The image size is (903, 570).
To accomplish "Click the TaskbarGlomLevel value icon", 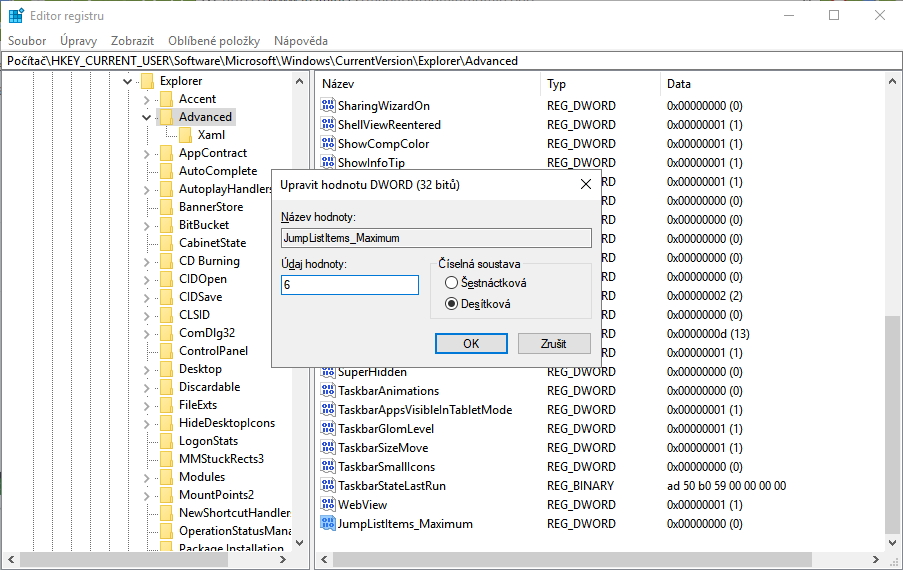I will (328, 428).
